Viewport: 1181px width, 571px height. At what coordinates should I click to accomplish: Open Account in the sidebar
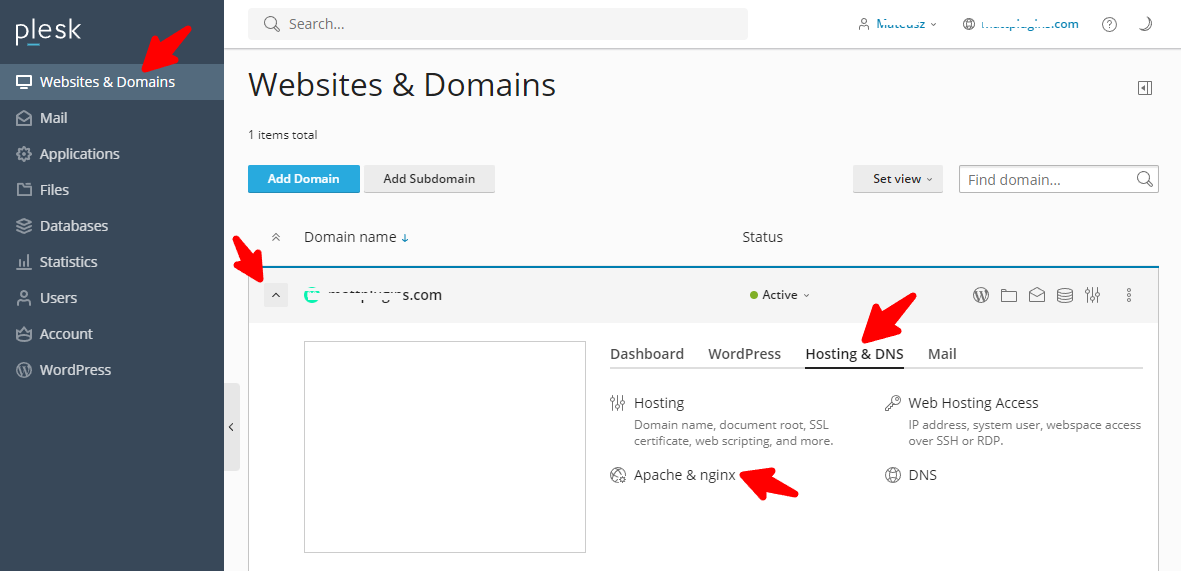click(x=111, y=334)
